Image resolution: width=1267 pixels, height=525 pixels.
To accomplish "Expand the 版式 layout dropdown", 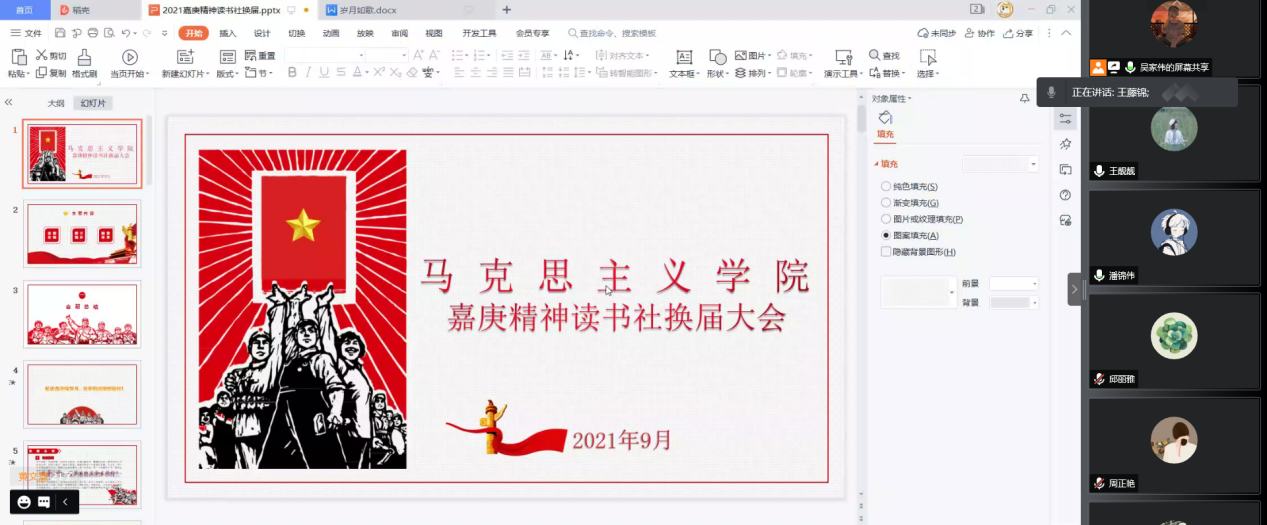I will click(x=228, y=74).
